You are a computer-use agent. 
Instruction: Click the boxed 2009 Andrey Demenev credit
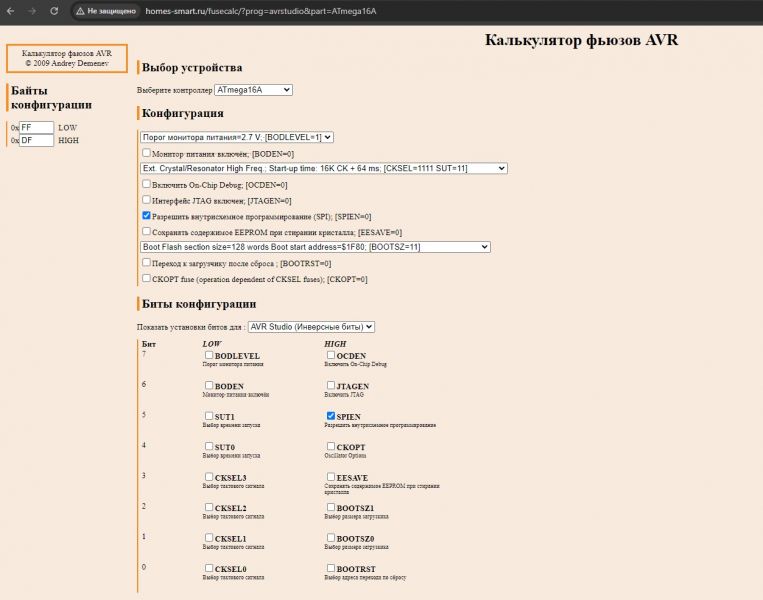pyautogui.click(x=67, y=58)
